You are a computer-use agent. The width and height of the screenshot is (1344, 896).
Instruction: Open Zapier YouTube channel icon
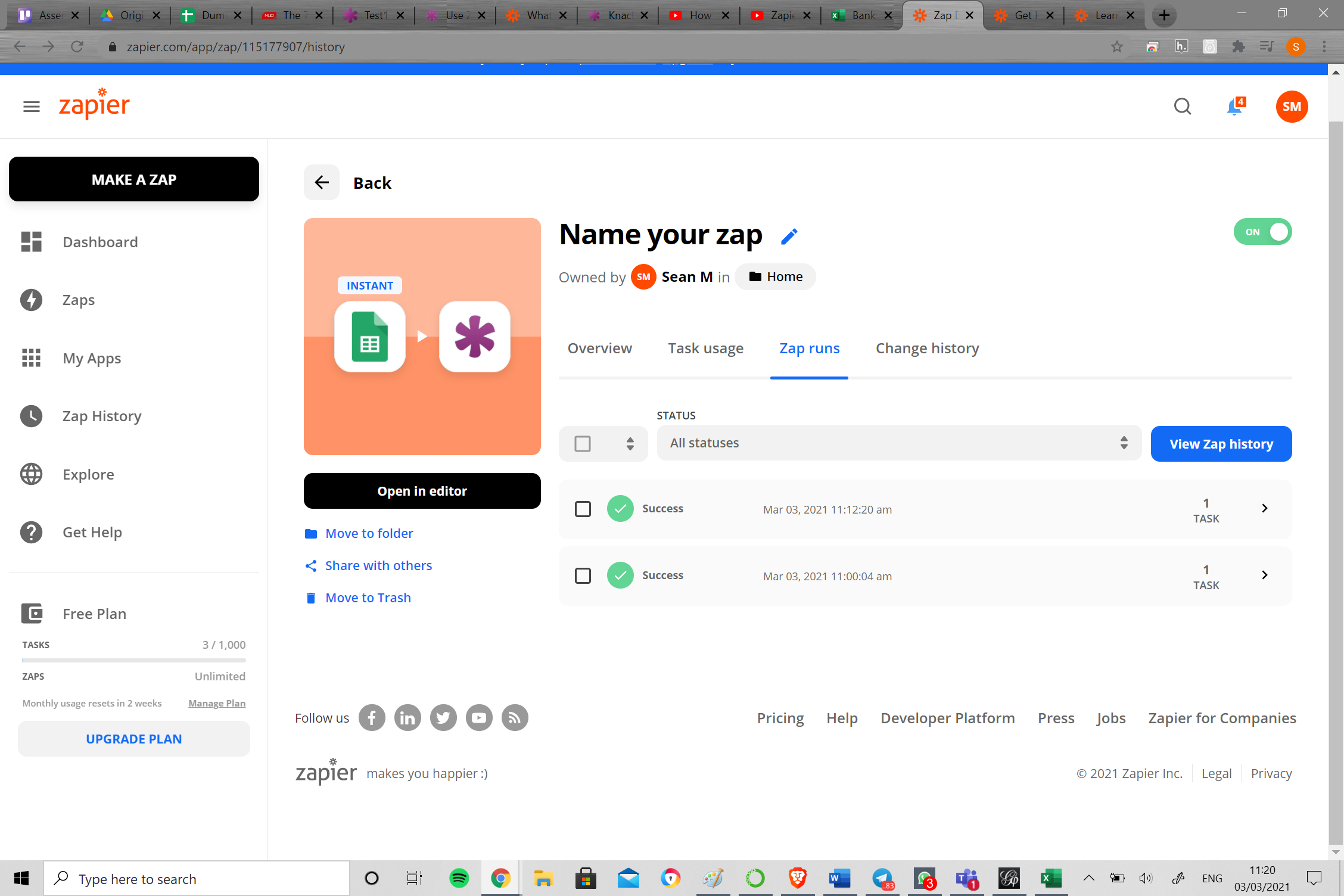tap(479, 718)
